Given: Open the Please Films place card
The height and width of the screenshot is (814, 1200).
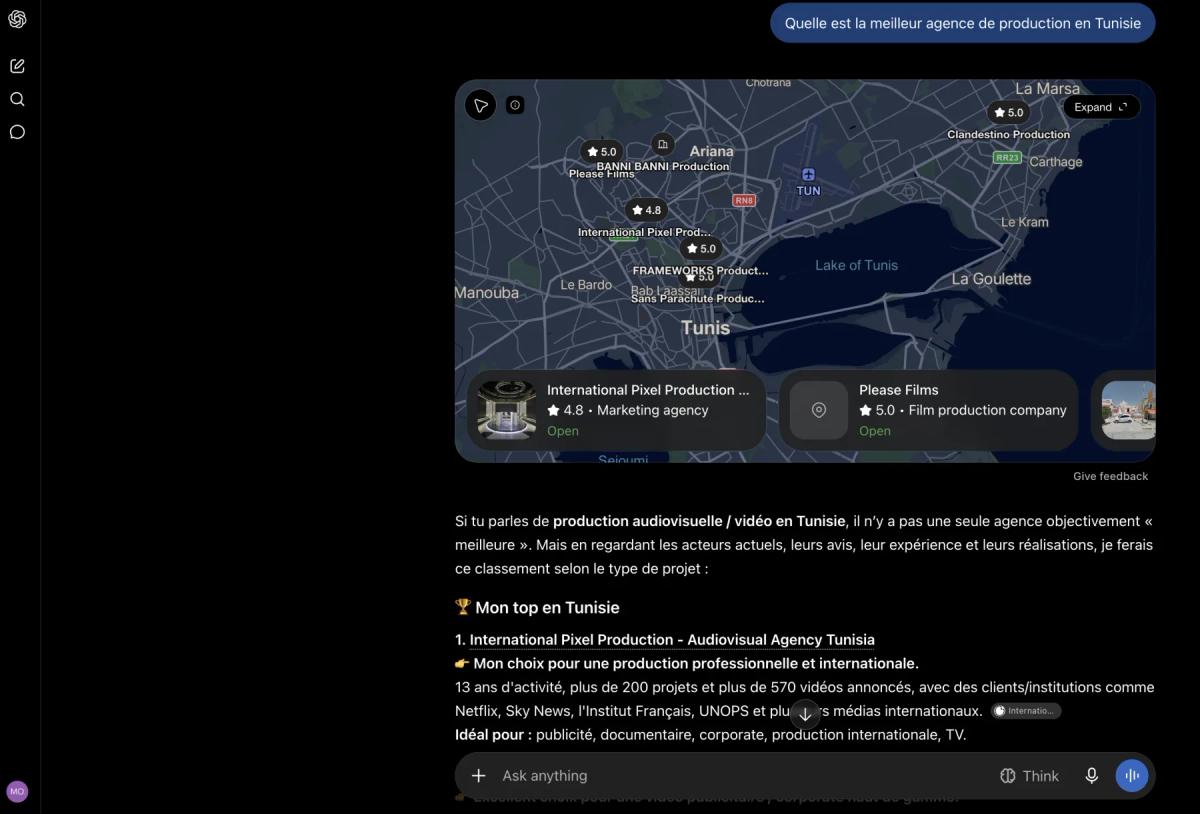Looking at the screenshot, I should (x=928, y=410).
